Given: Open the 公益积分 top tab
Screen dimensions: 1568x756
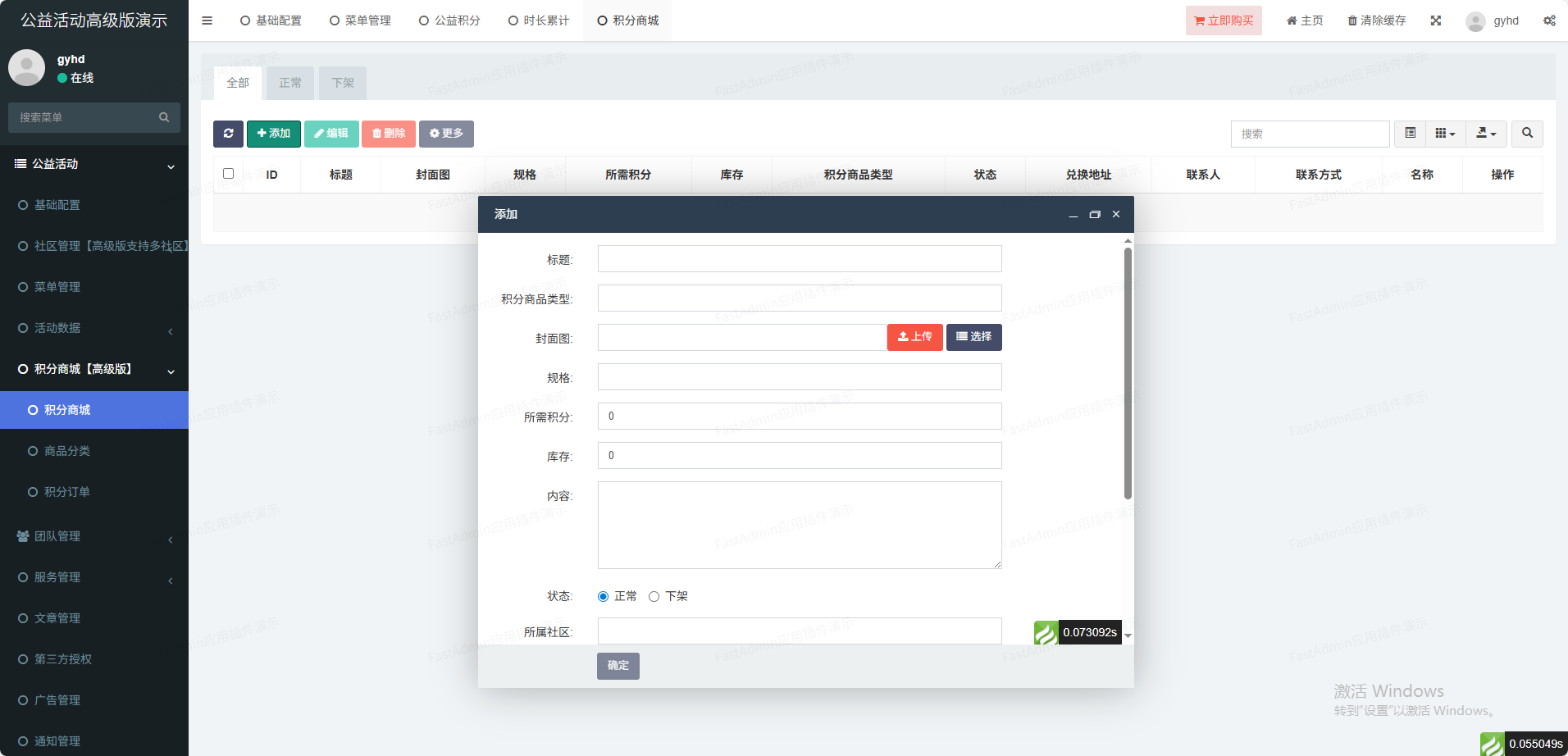Looking at the screenshot, I should [449, 20].
